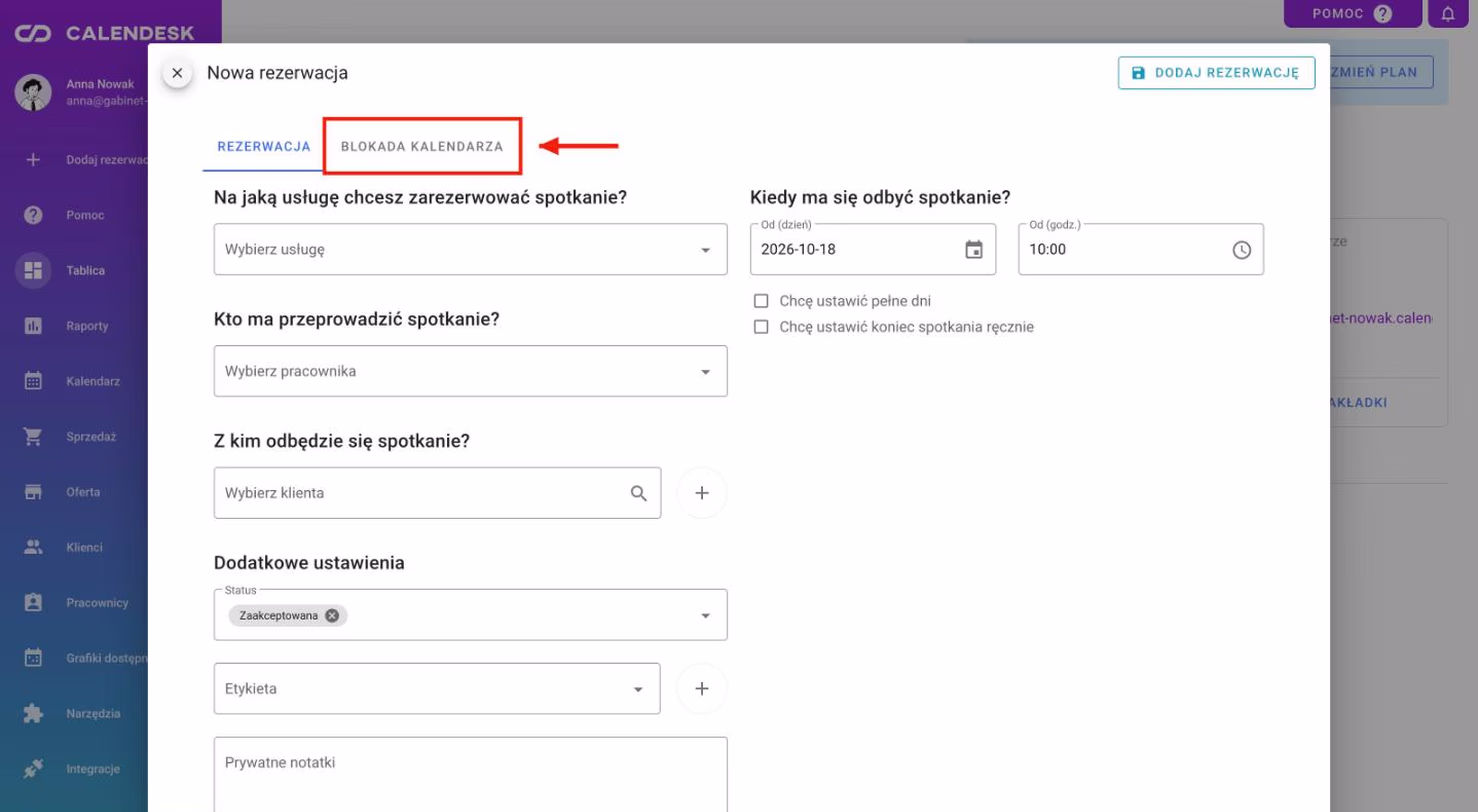
Task: Click the Pracownicy badge icon
Action: coord(33,603)
